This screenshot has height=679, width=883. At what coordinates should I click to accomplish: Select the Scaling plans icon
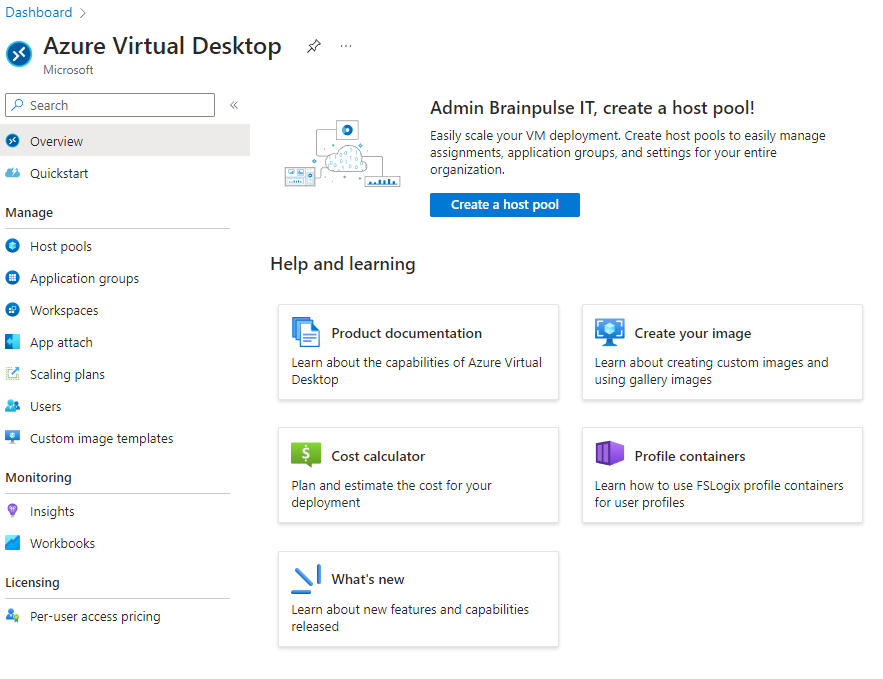[x=14, y=374]
